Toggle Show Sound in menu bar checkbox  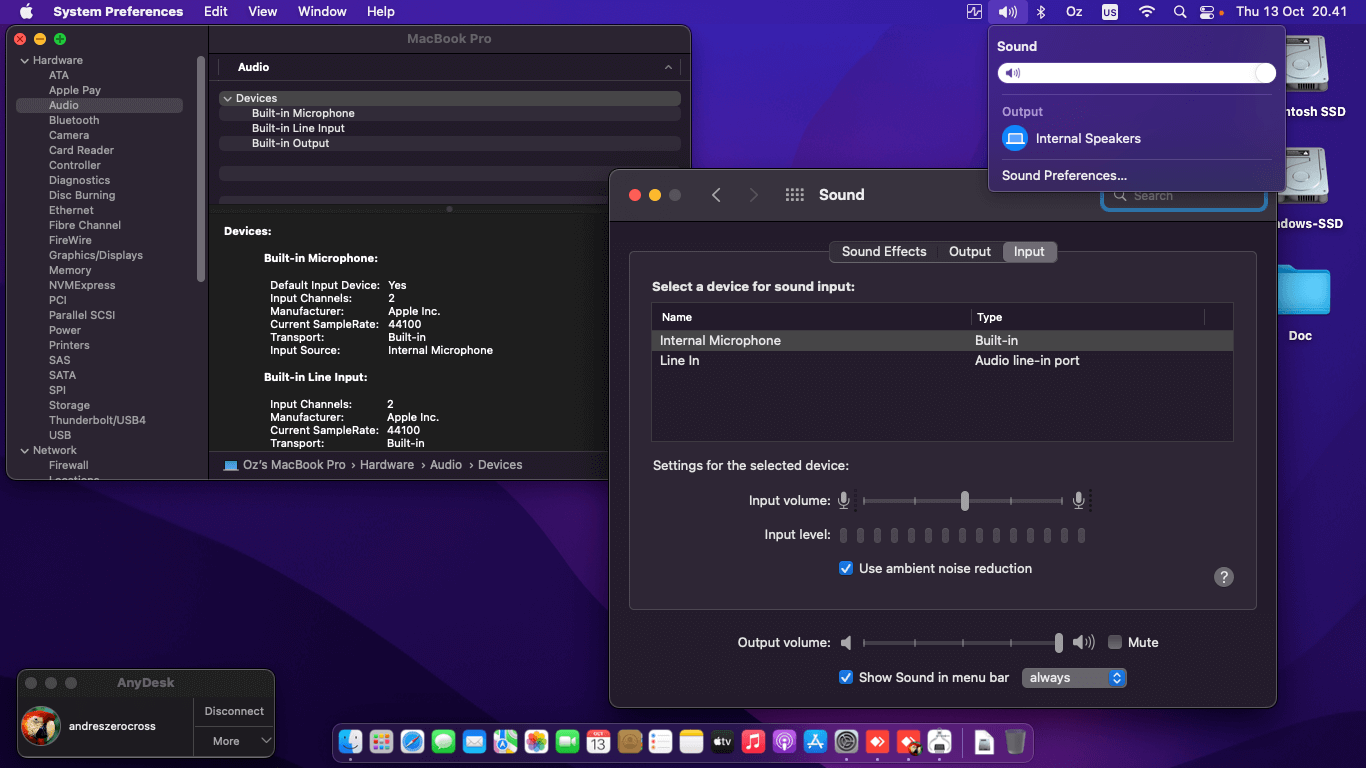pyautogui.click(x=846, y=677)
